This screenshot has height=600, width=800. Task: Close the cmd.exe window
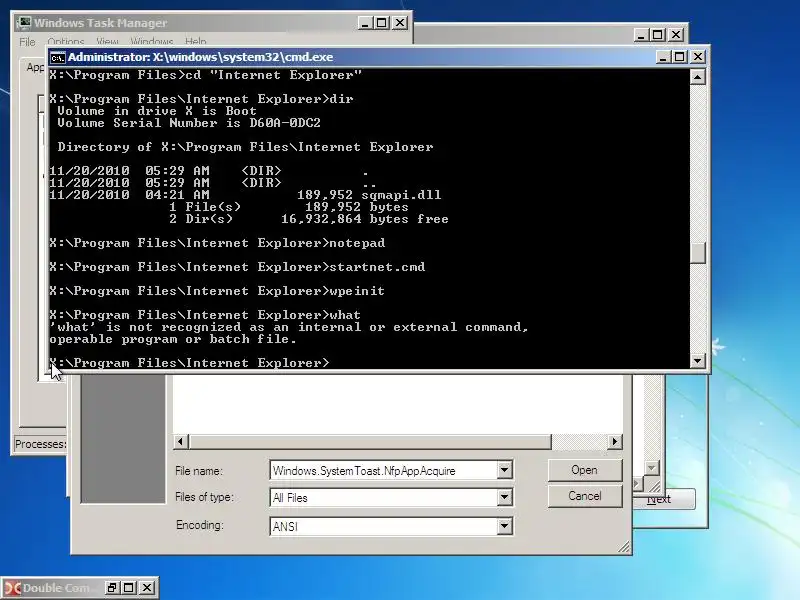point(698,57)
